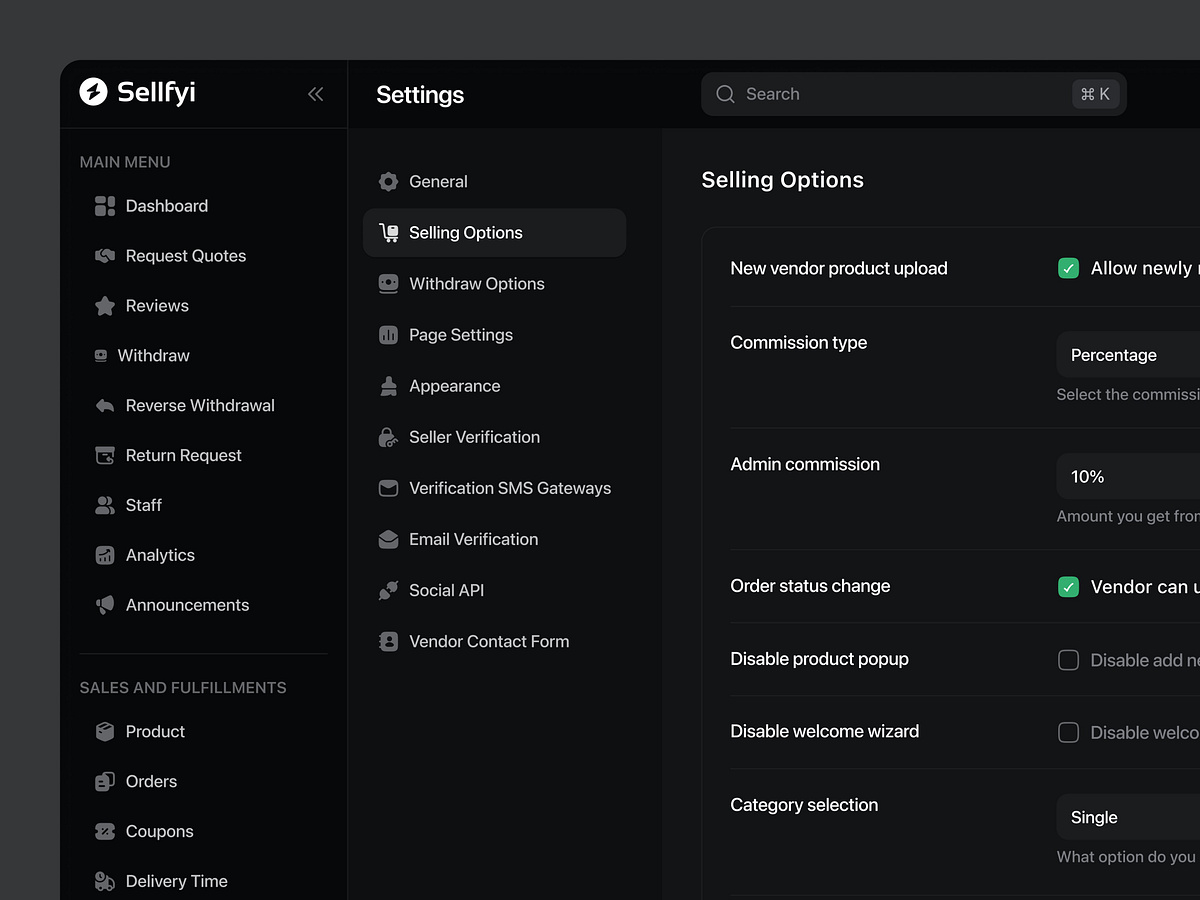The width and height of the screenshot is (1200, 900).
Task: Open Reviews via the star icon
Action: click(x=104, y=305)
